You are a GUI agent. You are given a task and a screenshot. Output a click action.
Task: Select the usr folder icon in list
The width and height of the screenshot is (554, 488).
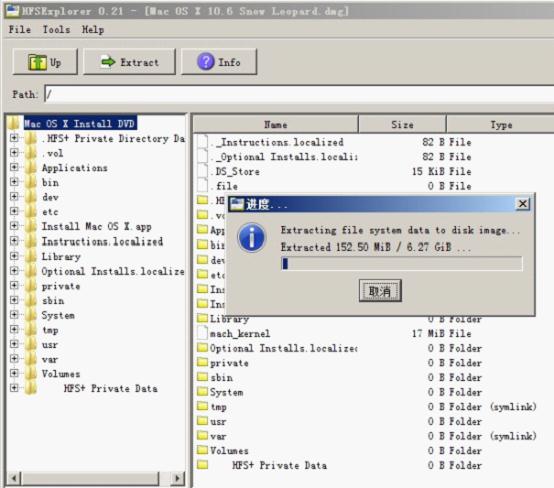click(x=203, y=421)
